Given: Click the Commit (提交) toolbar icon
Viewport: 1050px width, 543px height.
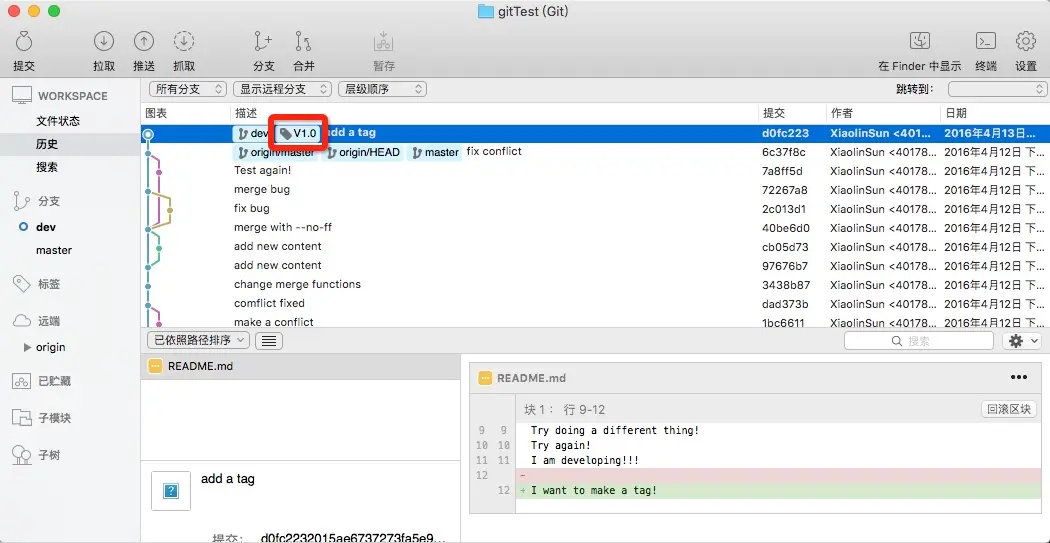Looking at the screenshot, I should tap(23, 42).
